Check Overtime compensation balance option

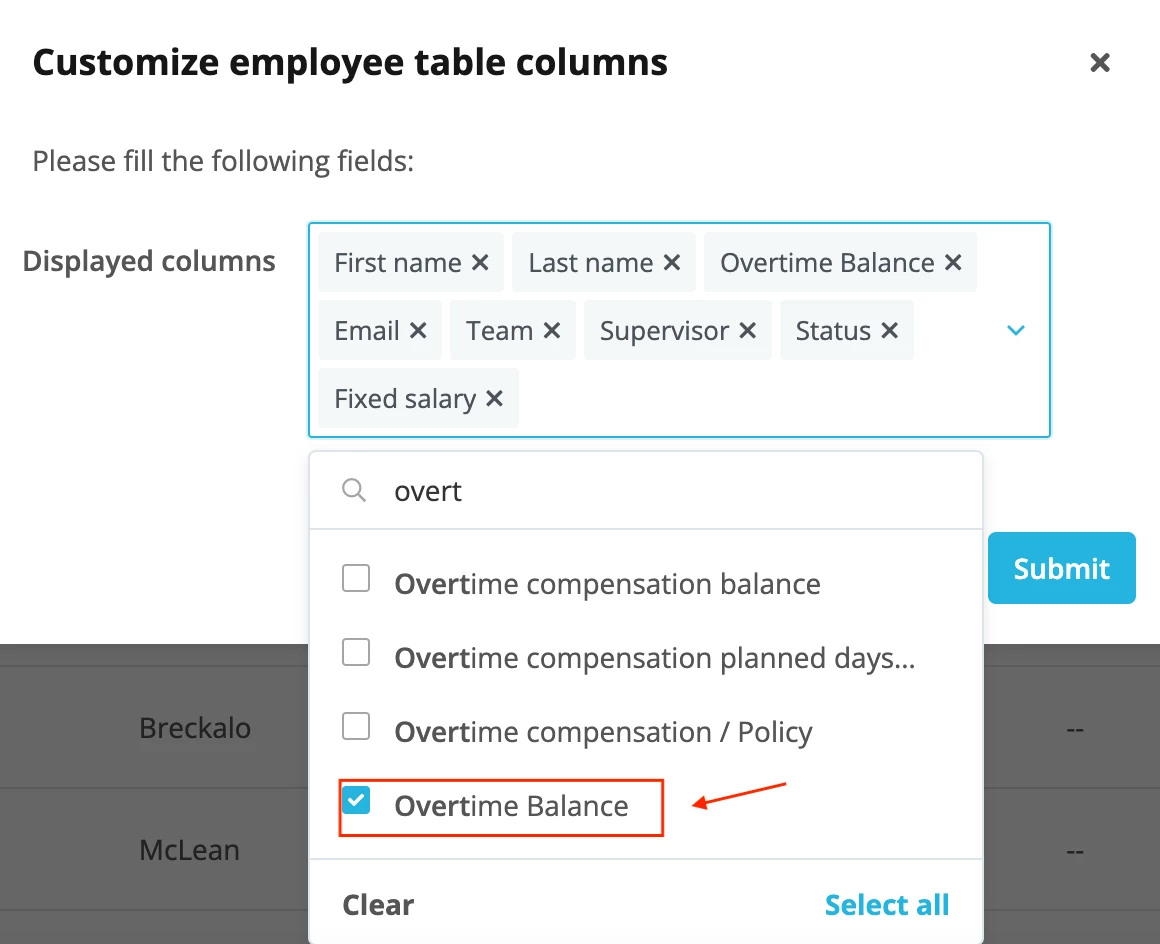pos(356,579)
